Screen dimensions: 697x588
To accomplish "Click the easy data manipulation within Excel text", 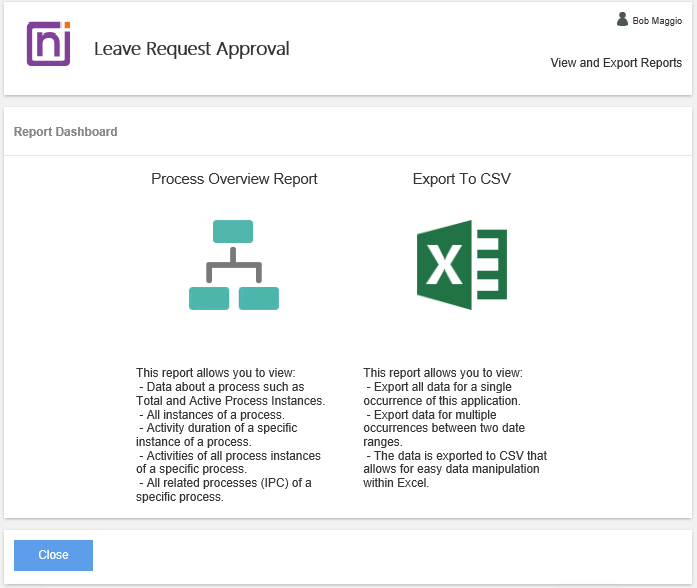I will (x=455, y=469).
